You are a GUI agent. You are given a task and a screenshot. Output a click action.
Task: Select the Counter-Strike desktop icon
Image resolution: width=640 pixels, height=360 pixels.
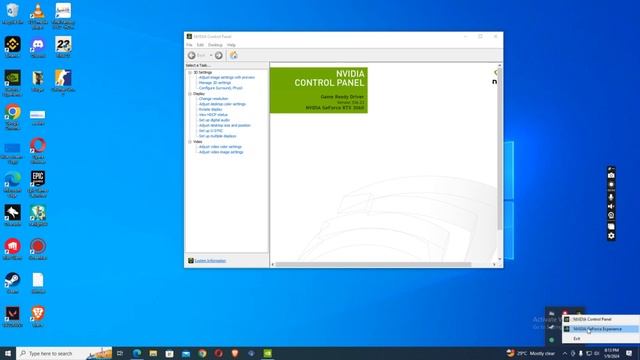coord(63,83)
